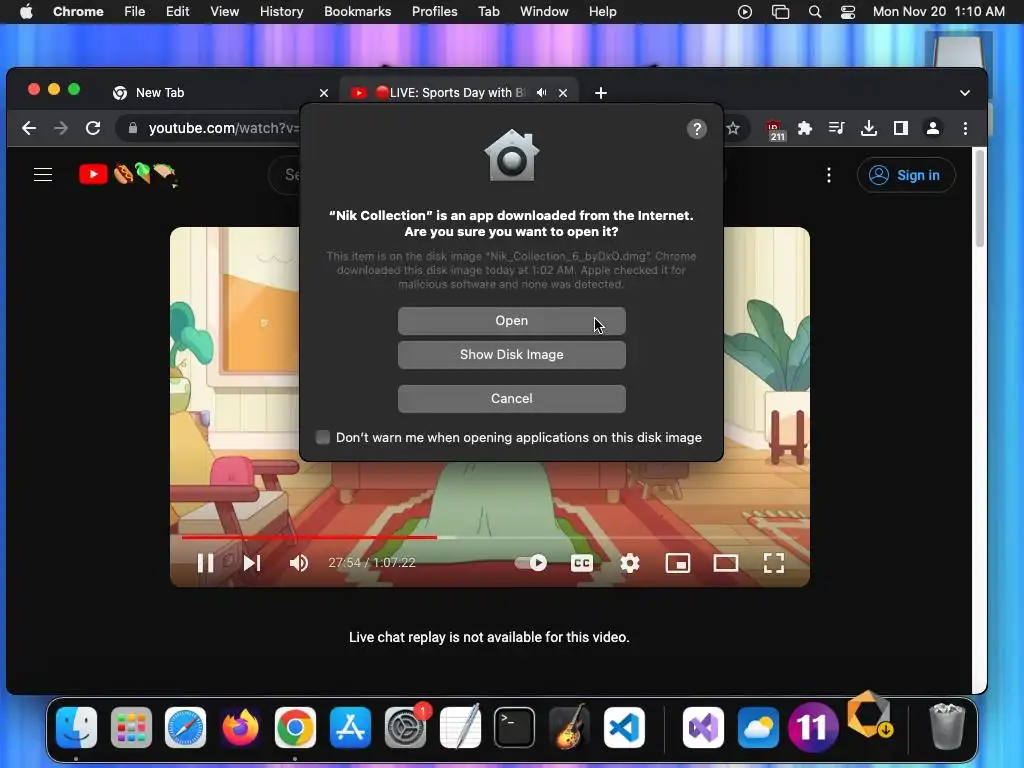This screenshot has height=768, width=1024.
Task: Open Trash in the Dock
Action: (946, 726)
